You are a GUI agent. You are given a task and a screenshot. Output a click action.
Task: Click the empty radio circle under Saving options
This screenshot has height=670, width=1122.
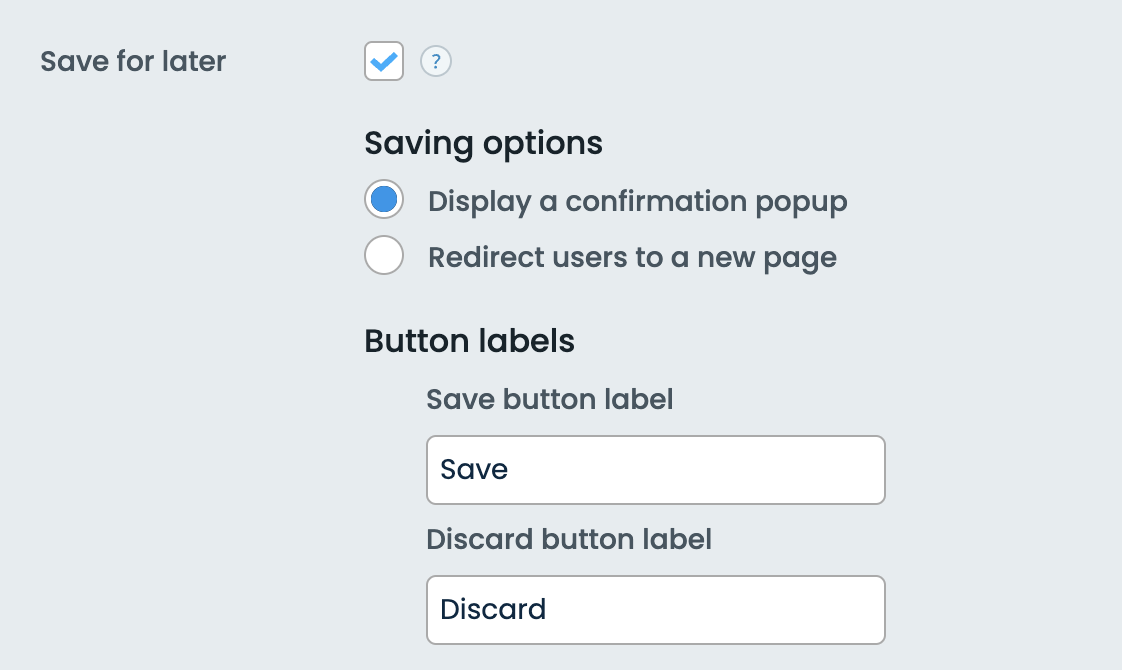tap(384, 256)
